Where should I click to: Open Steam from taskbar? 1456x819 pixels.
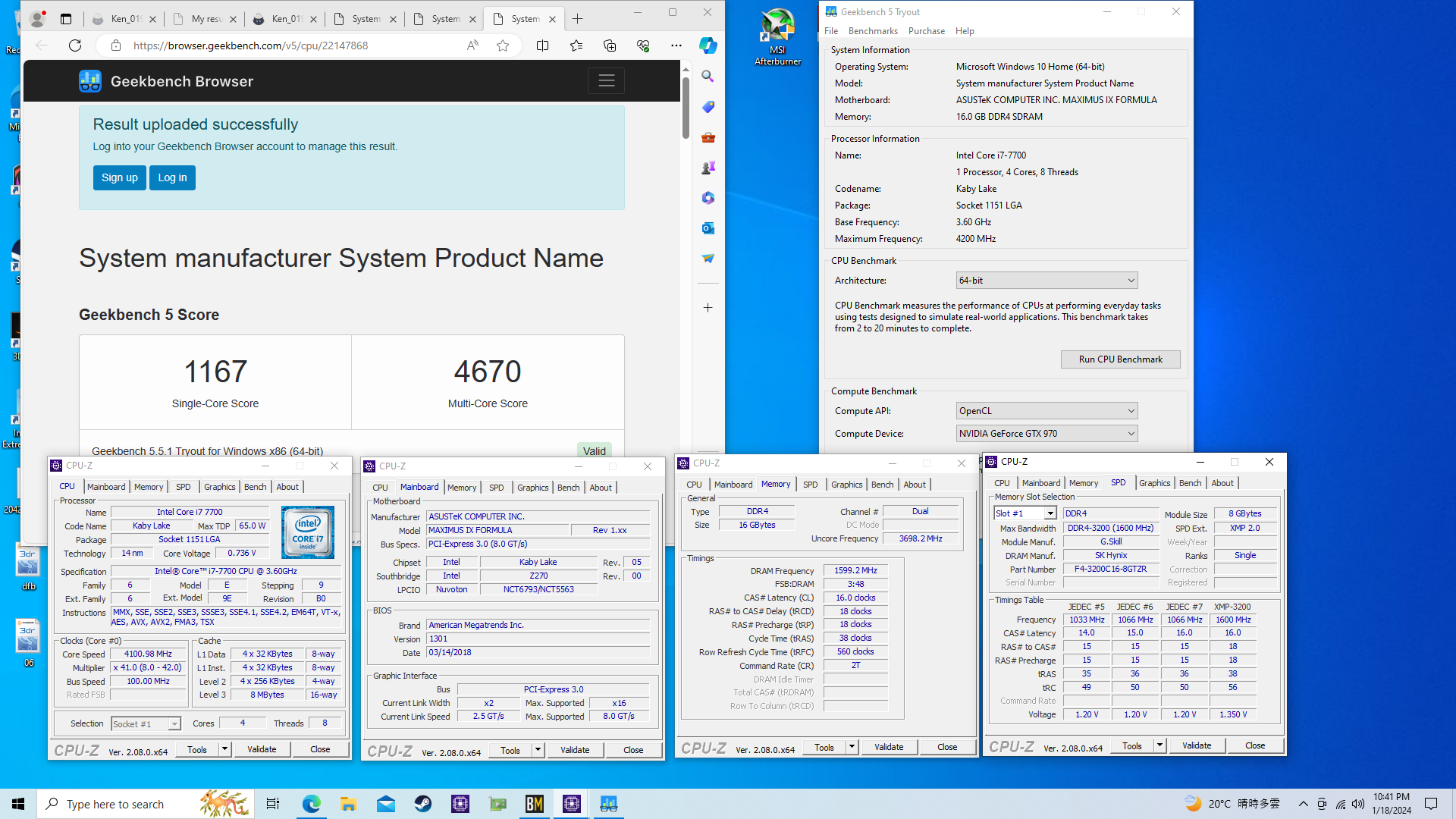tap(422, 804)
